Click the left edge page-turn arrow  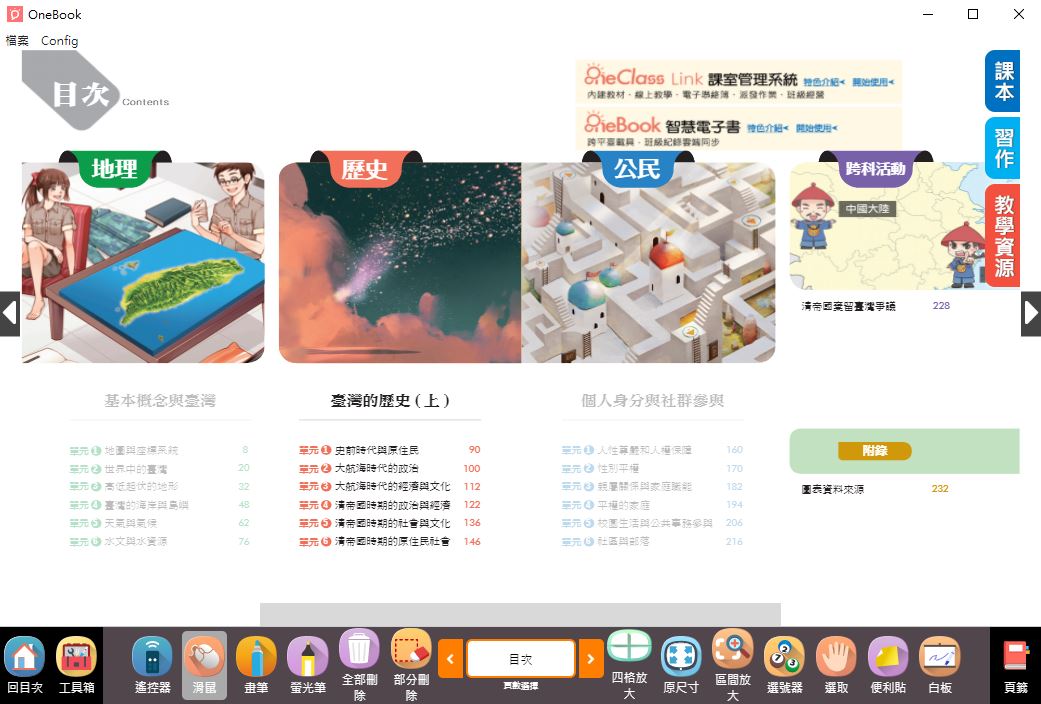tap(9, 313)
